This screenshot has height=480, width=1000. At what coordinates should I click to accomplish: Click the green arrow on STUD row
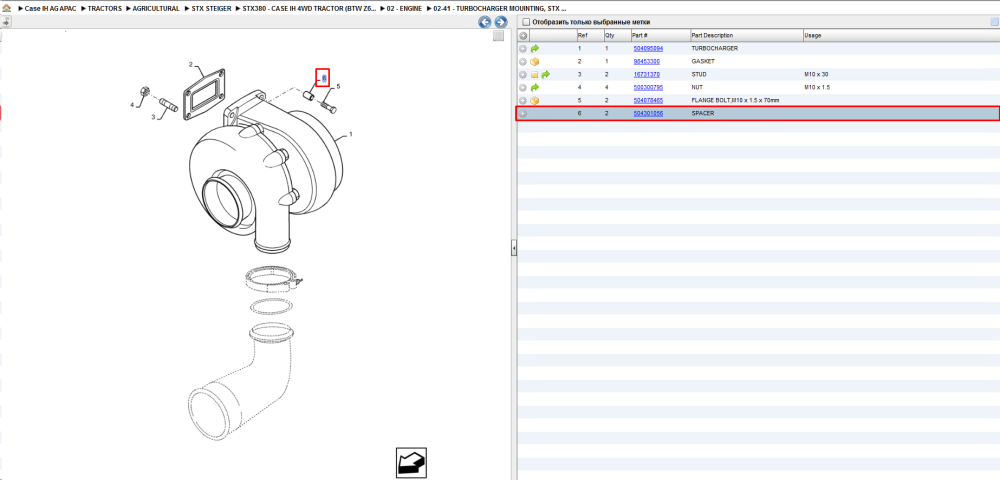546,75
